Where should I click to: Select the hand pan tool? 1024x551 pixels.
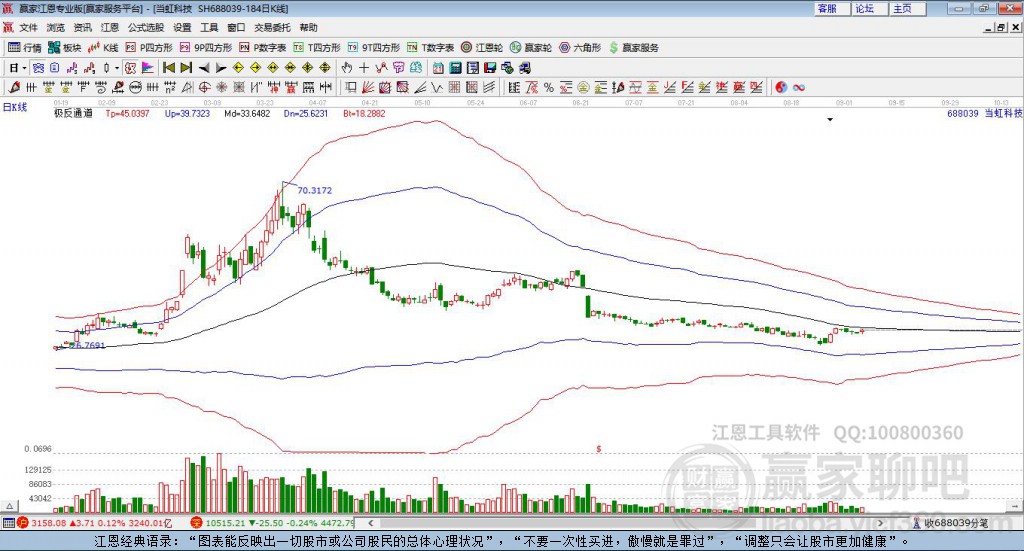347,68
